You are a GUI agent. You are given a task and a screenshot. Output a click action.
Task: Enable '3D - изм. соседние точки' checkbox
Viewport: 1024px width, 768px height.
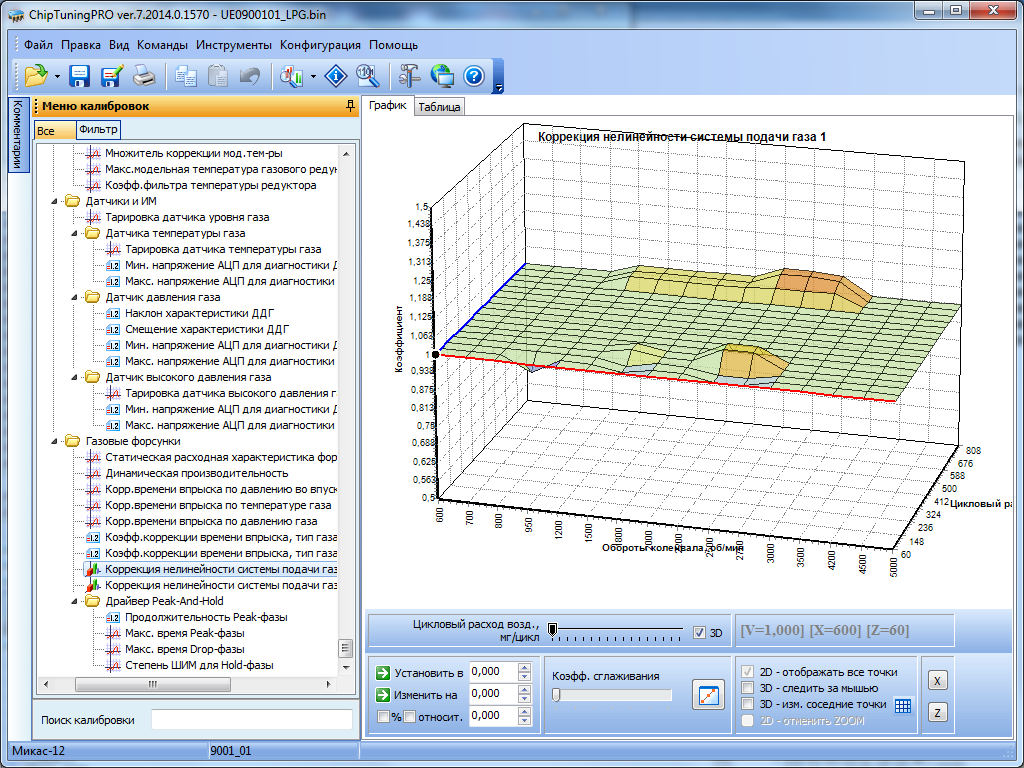746,704
